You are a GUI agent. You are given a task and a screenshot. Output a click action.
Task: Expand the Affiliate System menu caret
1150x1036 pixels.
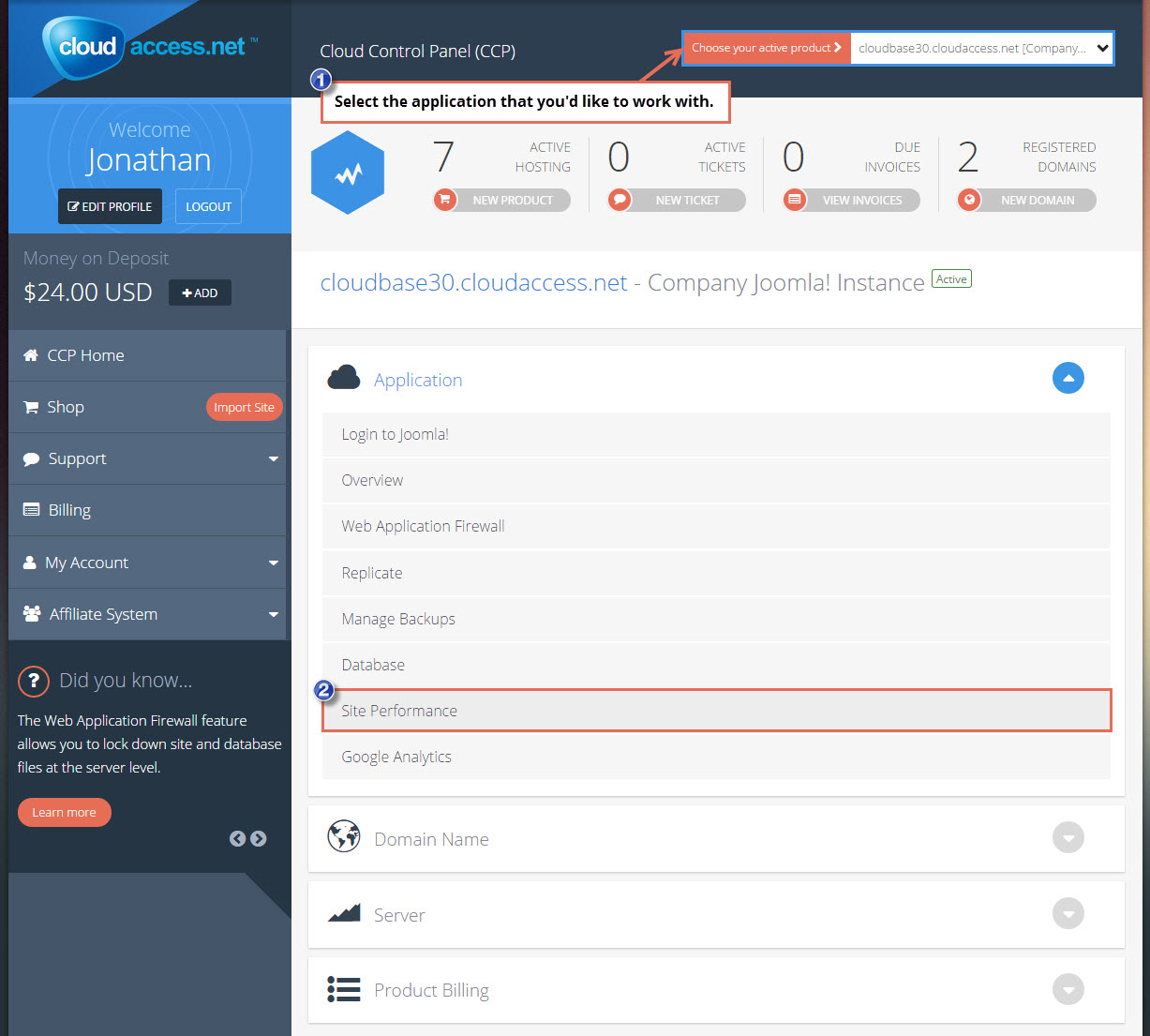point(274,615)
